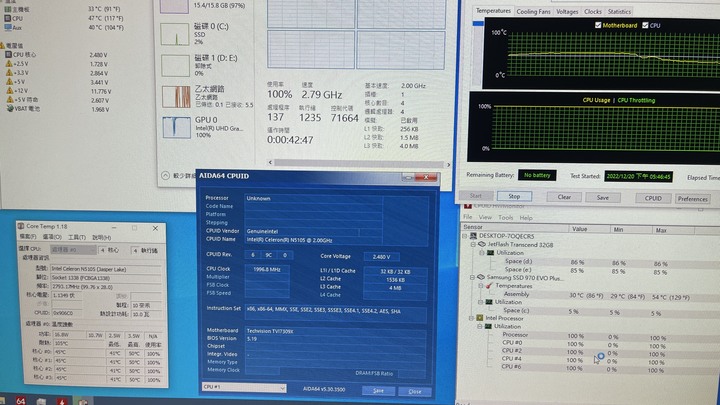This screenshot has height=405, width=720.
Task: Click the +3.3 V voltage warning icon
Action: 9,73
